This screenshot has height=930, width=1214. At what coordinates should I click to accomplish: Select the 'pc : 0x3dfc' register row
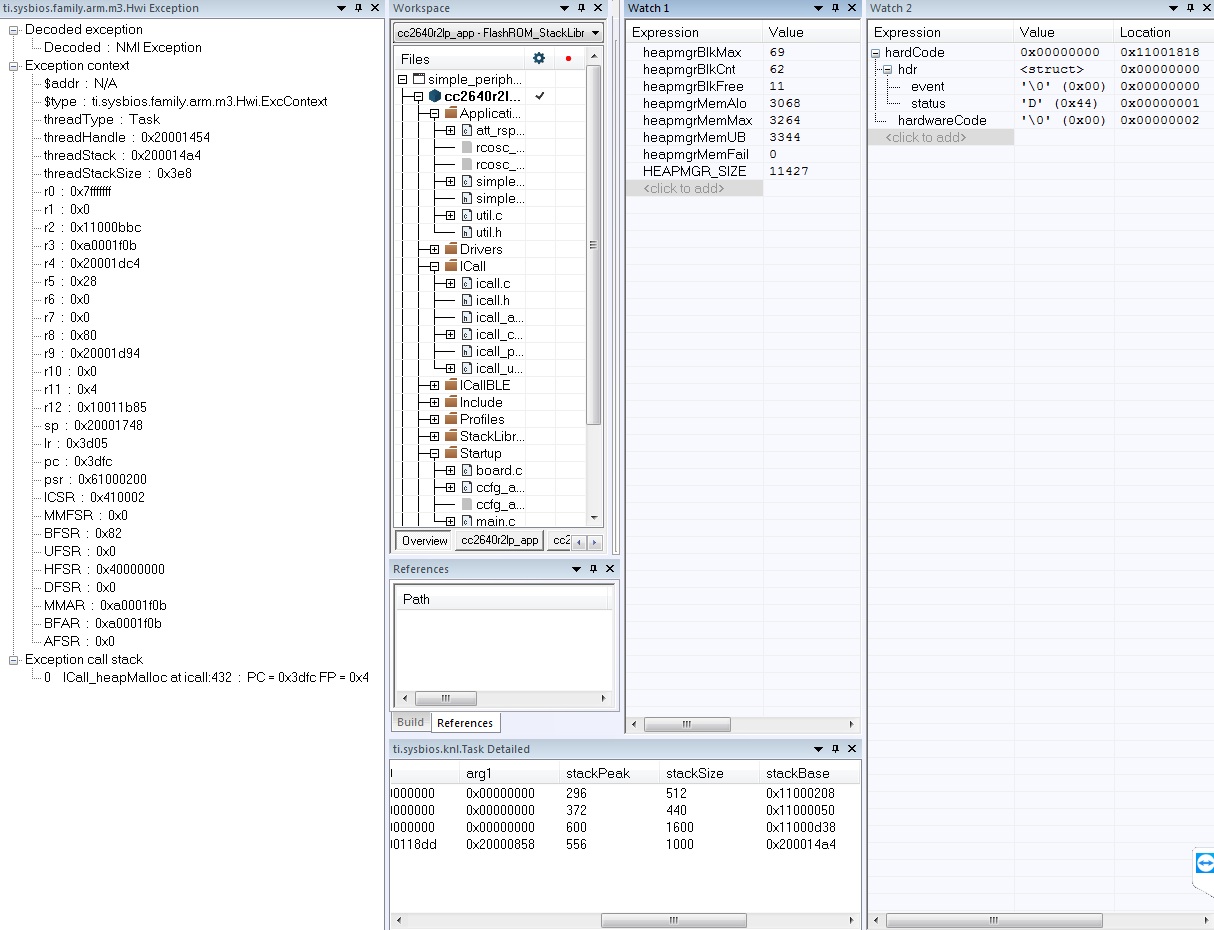[x=78, y=461]
